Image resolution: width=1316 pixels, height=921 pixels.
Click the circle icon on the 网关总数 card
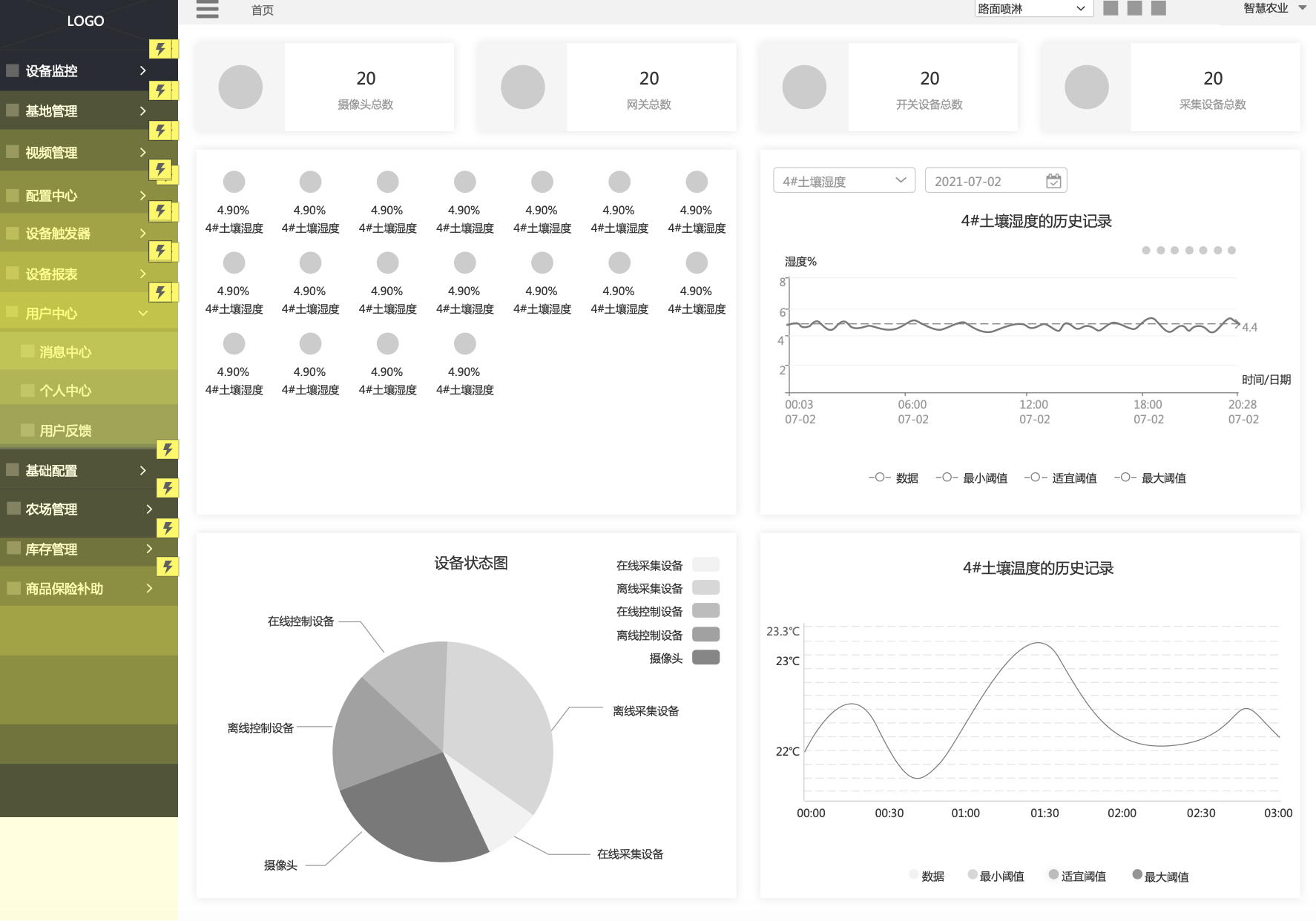pyautogui.click(x=523, y=87)
